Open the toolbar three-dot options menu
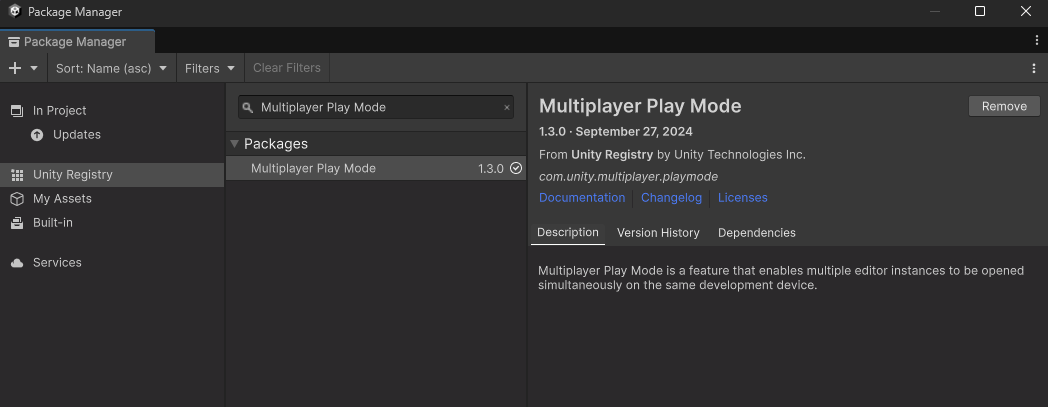 click(1035, 68)
